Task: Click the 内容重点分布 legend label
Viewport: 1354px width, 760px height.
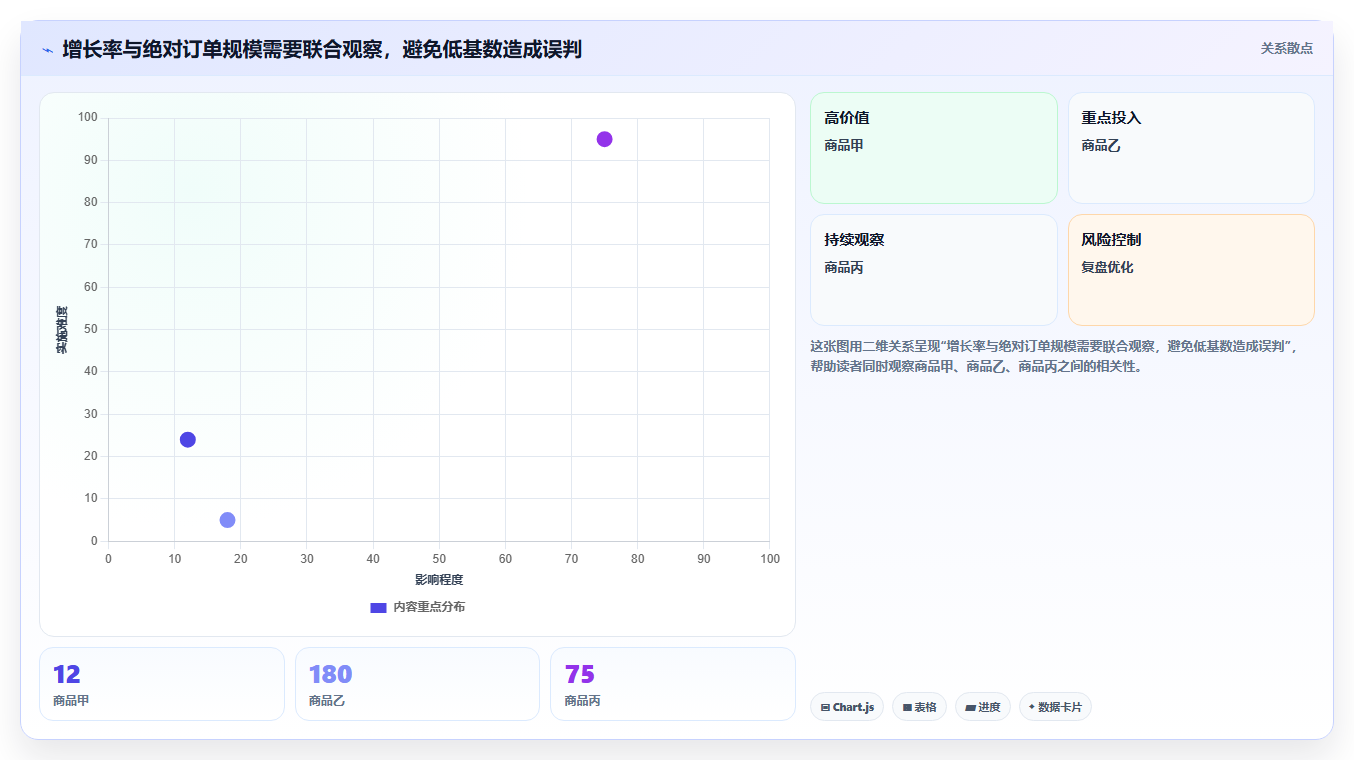Action: tap(429, 608)
